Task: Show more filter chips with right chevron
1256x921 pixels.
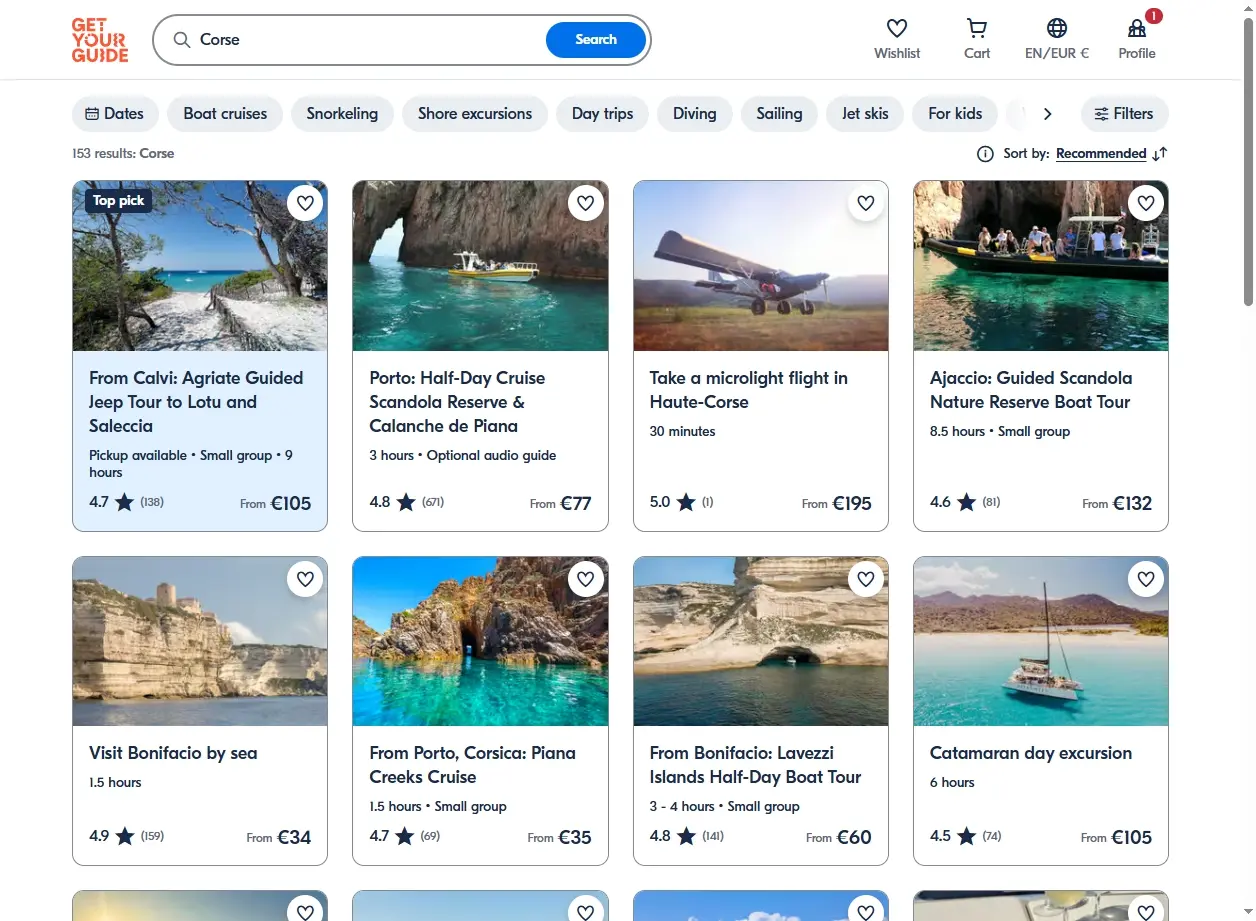Action: coord(1047,114)
